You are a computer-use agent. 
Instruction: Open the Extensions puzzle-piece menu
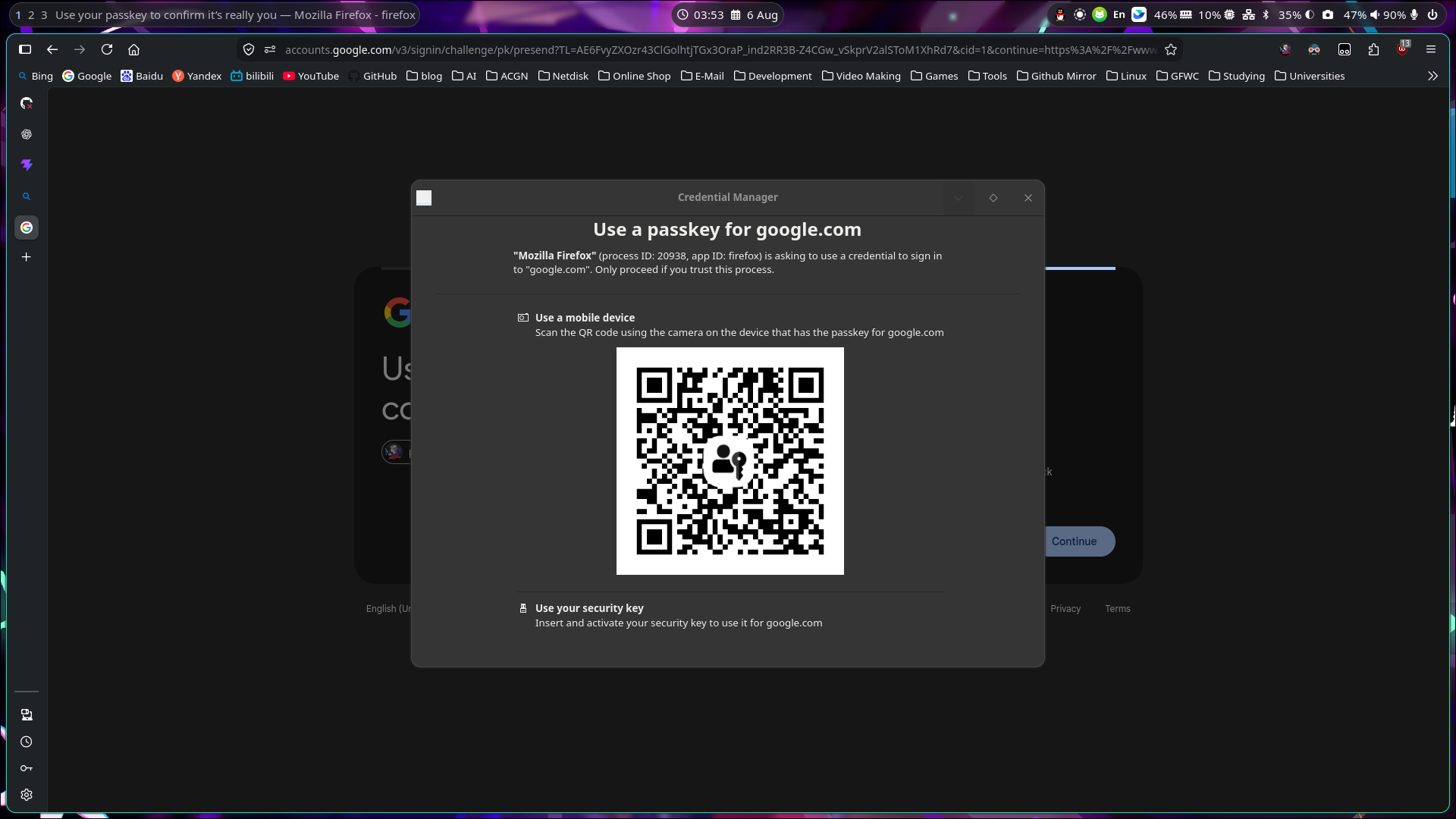[x=1373, y=49]
